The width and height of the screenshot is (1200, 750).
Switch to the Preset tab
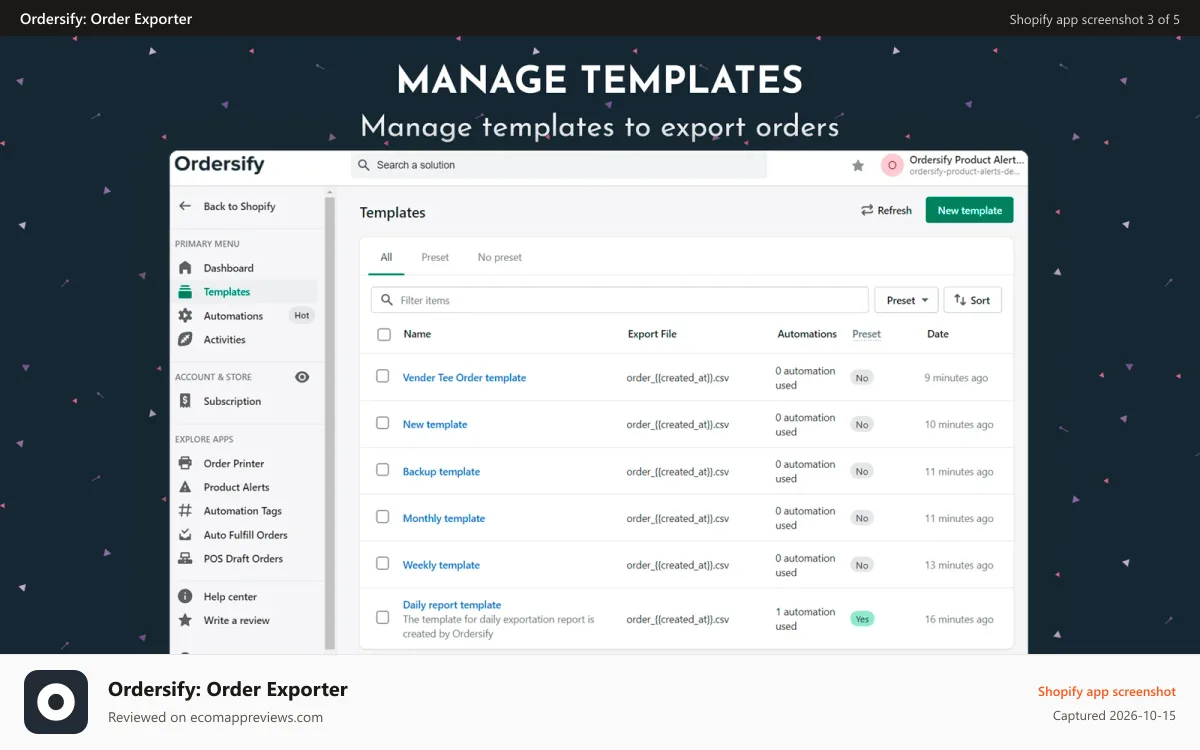click(435, 257)
